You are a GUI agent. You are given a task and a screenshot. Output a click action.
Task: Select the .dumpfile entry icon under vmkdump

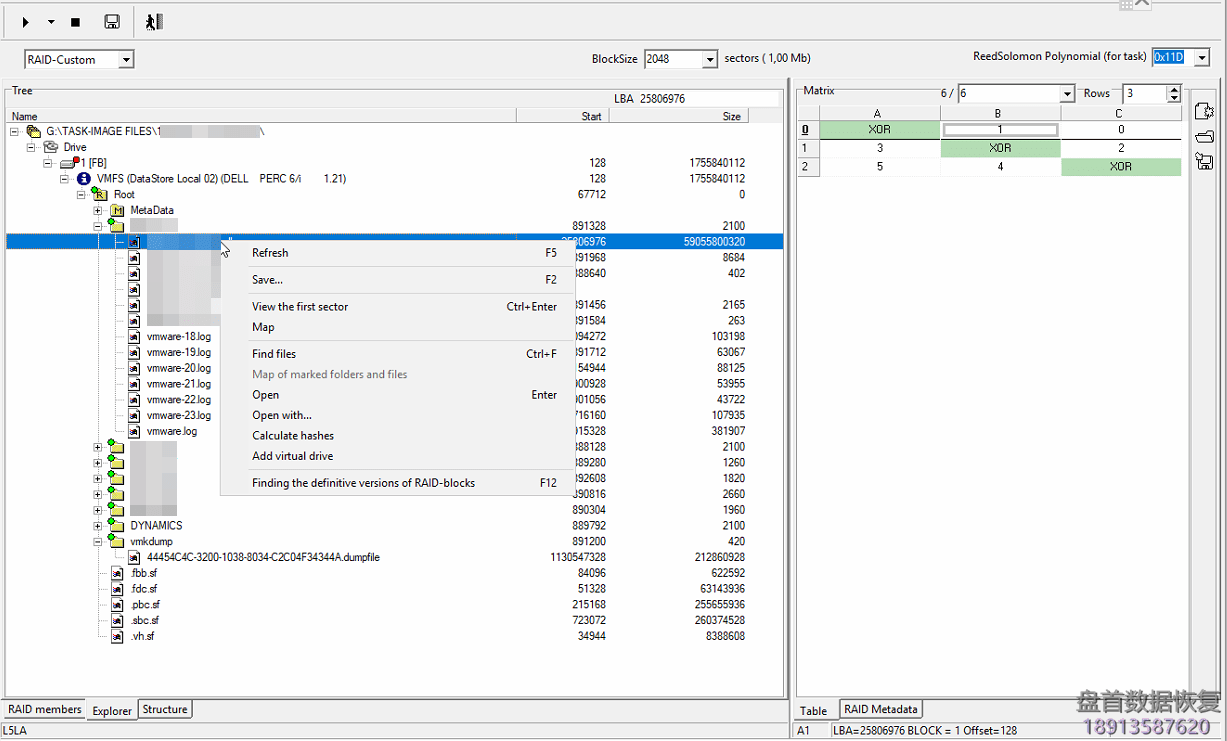point(134,557)
